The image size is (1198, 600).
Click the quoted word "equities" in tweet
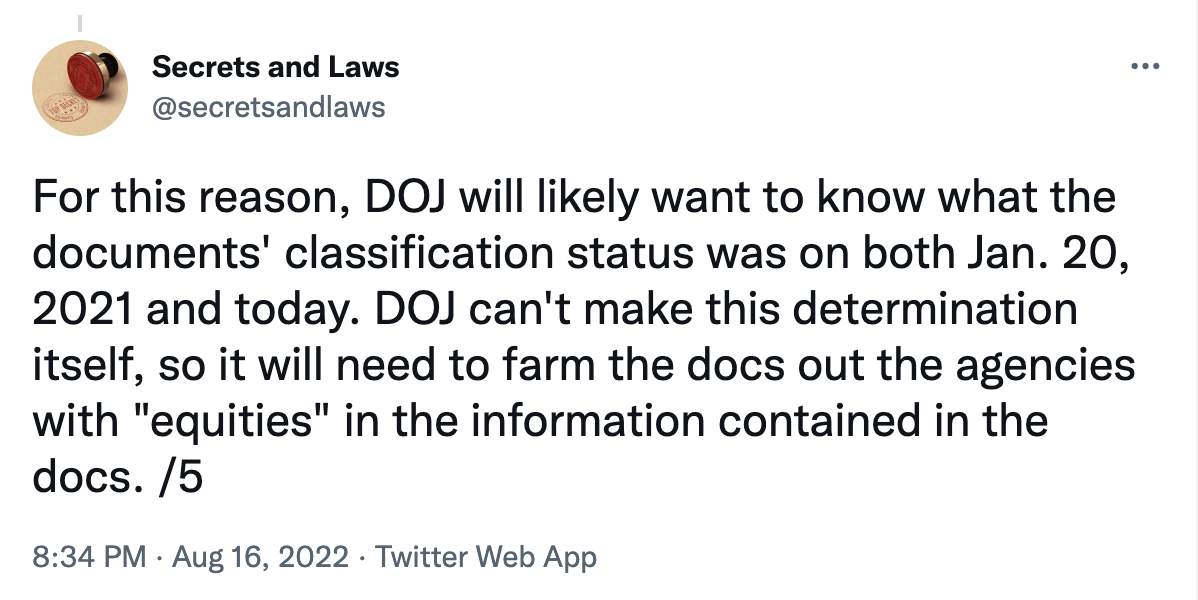click(x=229, y=421)
